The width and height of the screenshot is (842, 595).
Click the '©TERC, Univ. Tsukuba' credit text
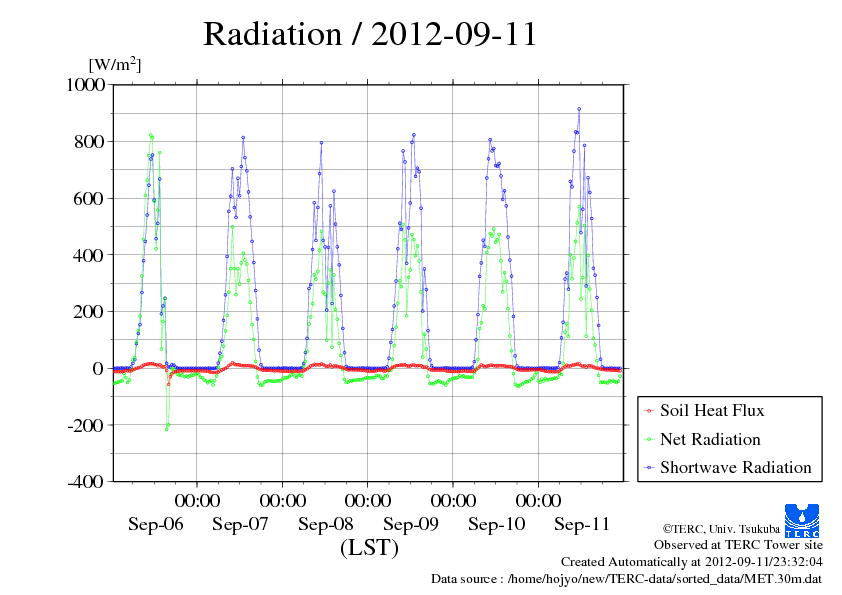pyautogui.click(x=721, y=528)
